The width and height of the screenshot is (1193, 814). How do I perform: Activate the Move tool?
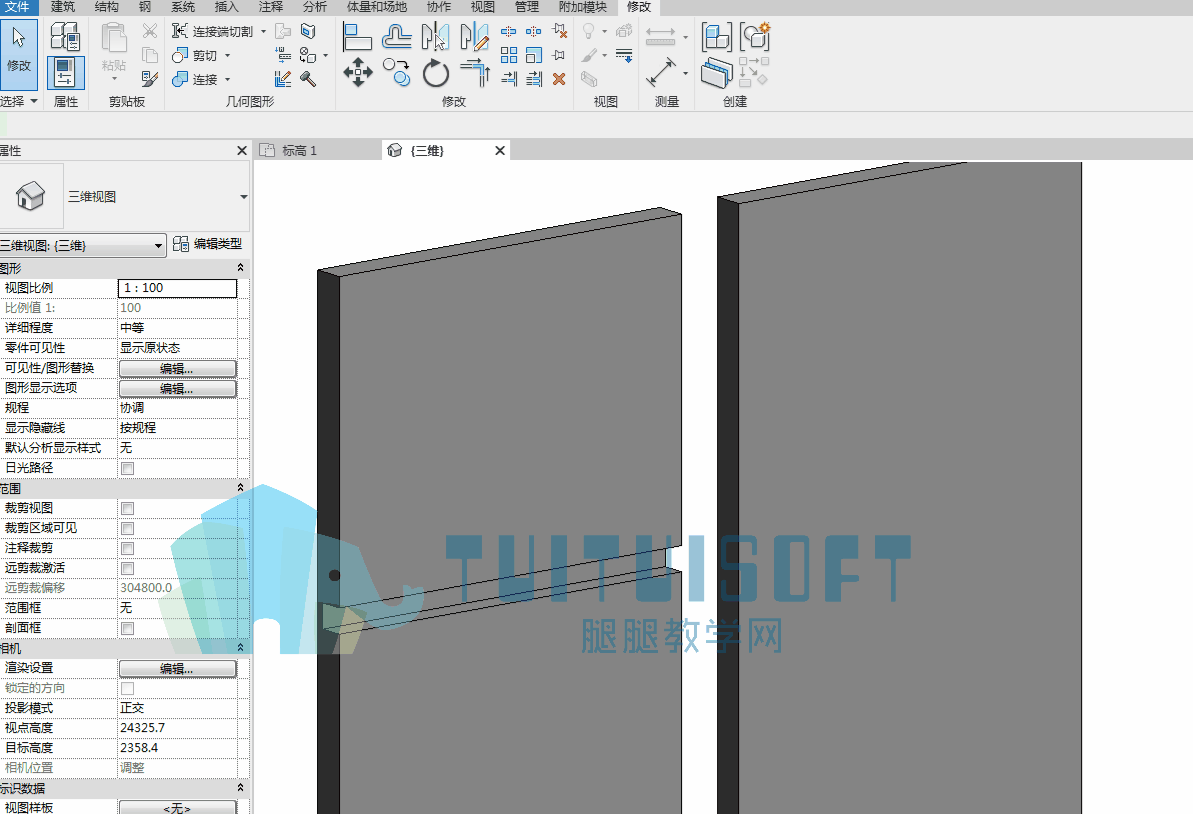click(358, 73)
